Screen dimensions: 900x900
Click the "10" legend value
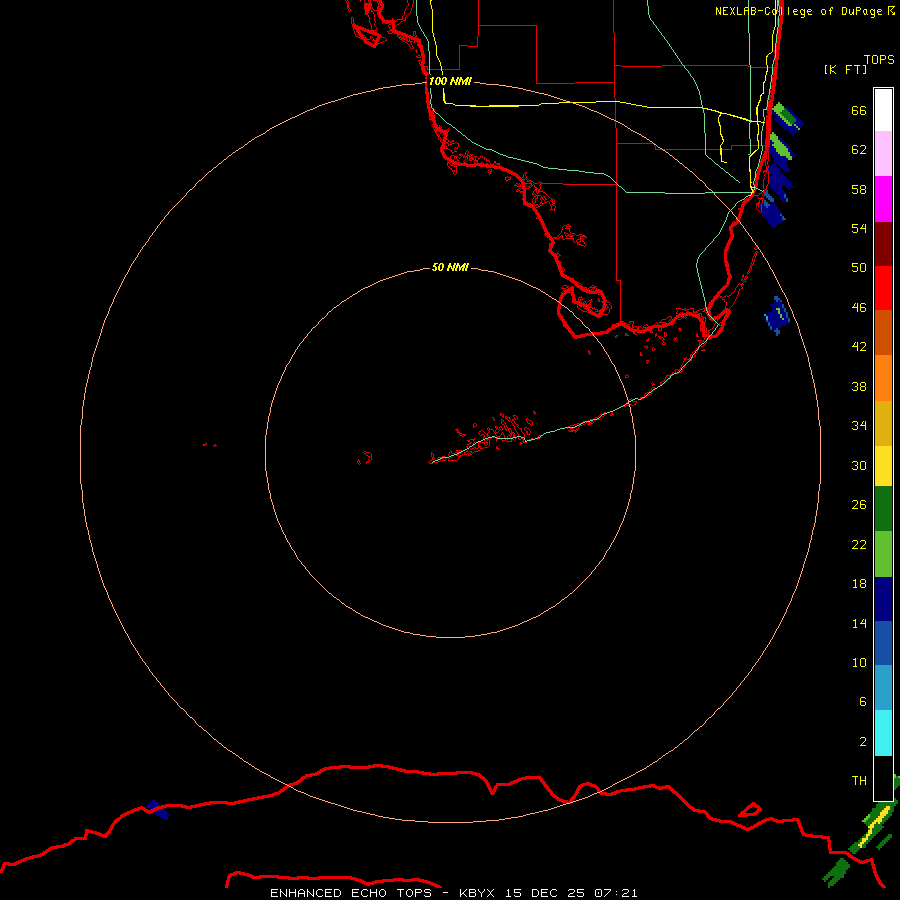(x=859, y=663)
